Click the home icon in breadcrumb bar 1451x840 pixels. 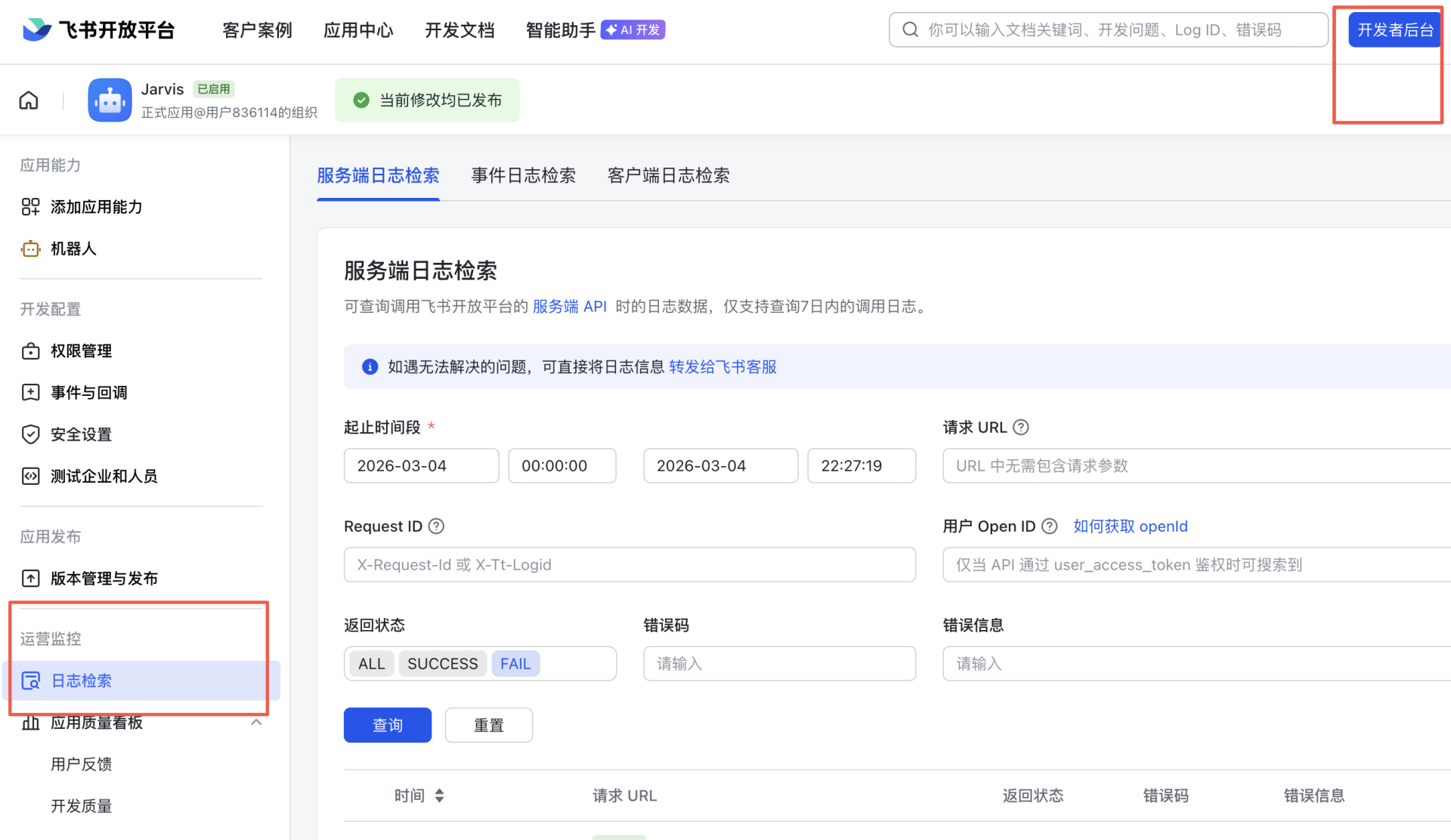(x=29, y=100)
